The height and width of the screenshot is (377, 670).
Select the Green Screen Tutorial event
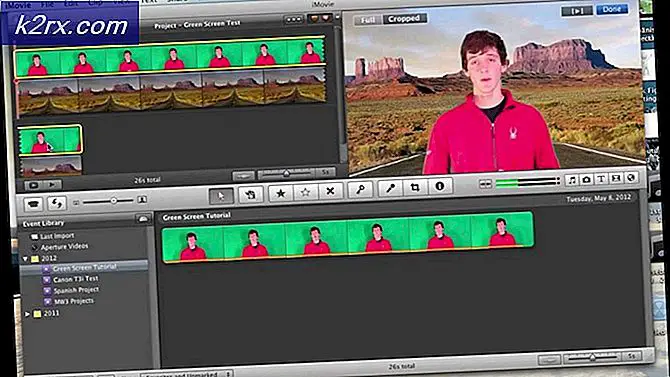[85, 268]
